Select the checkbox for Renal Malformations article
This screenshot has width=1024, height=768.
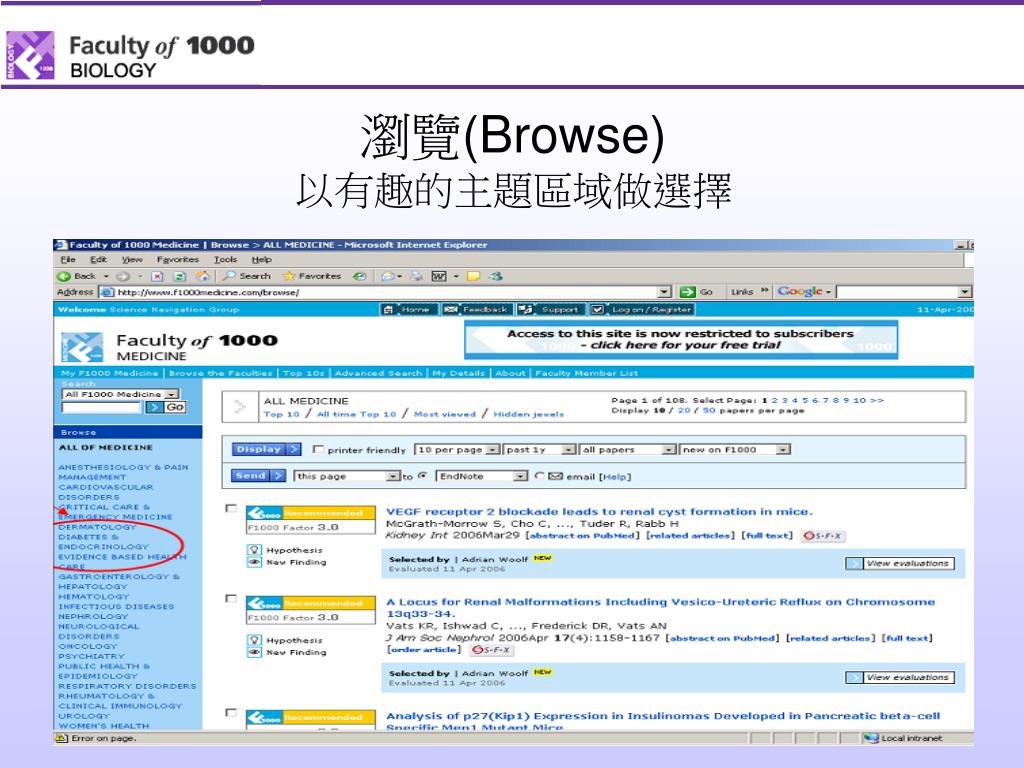(x=231, y=598)
